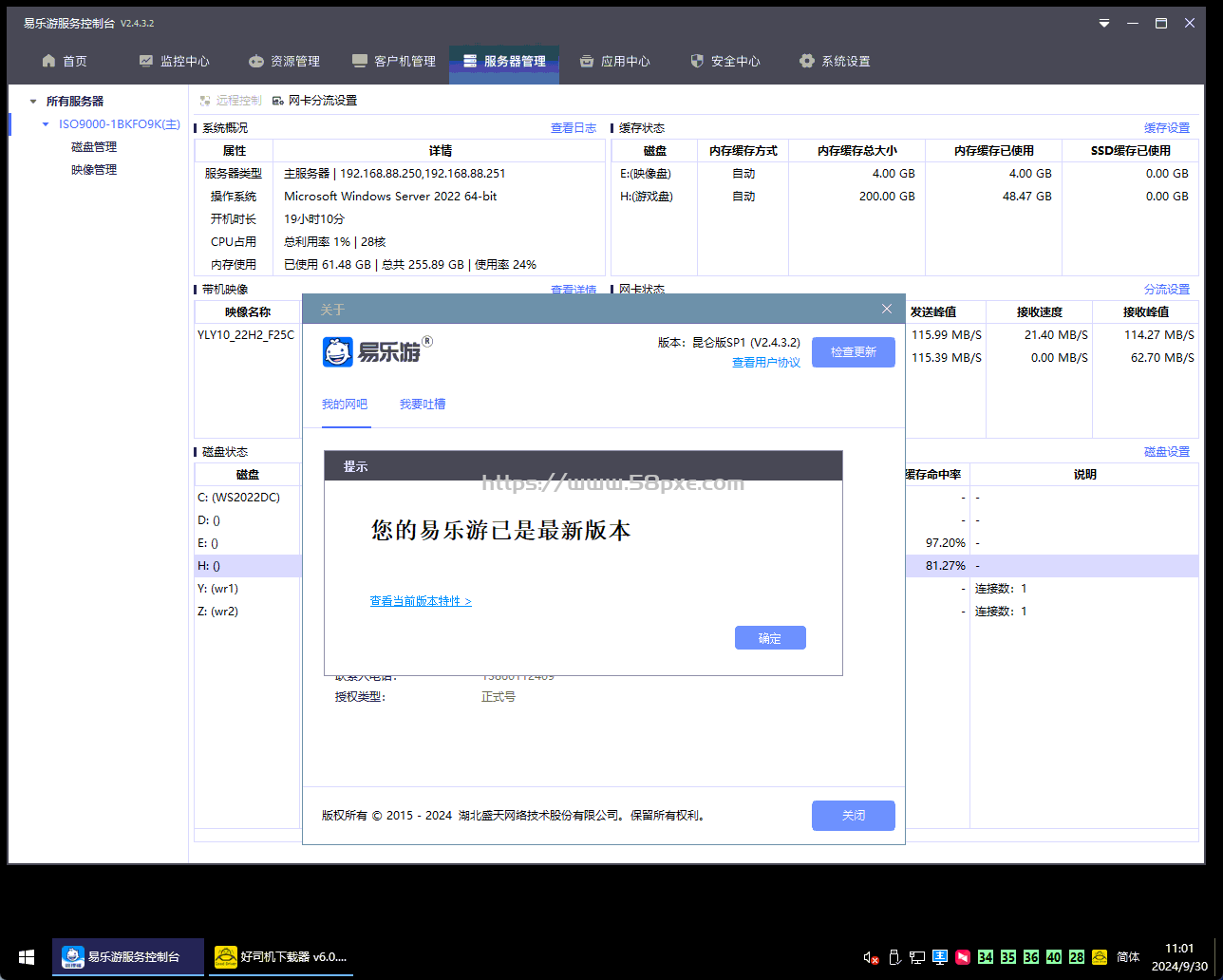This screenshot has width=1223, height=980.
Task: Click the 48.47 GB cache used value
Action: pos(1027,197)
